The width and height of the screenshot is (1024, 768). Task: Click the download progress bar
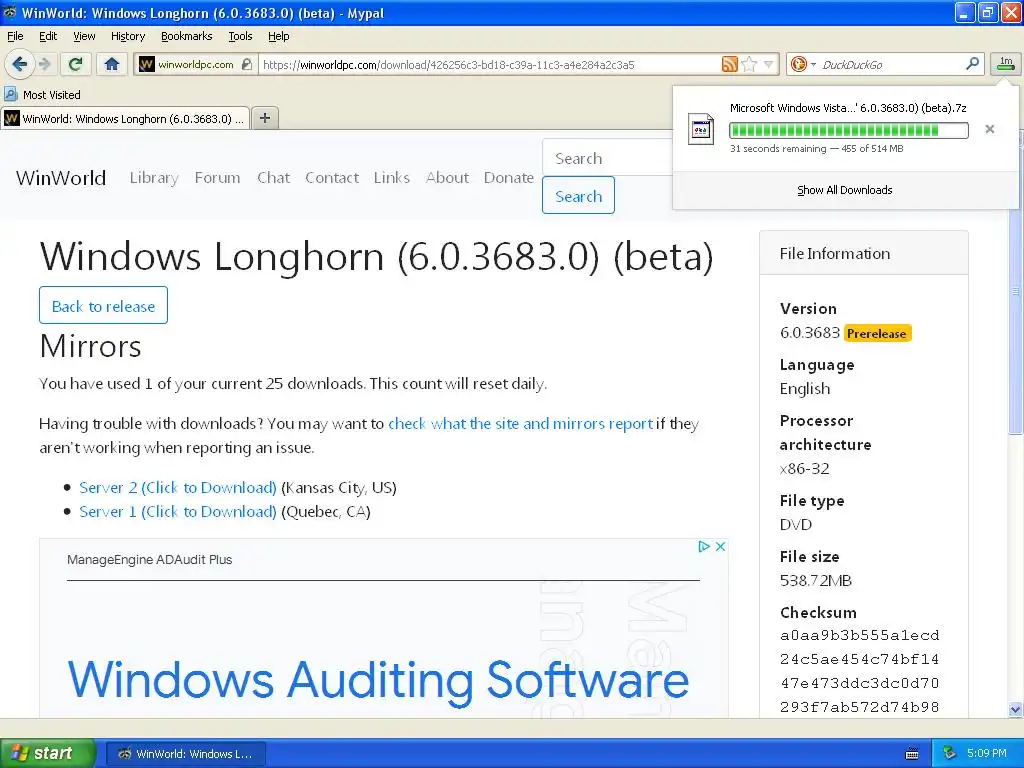click(x=848, y=130)
